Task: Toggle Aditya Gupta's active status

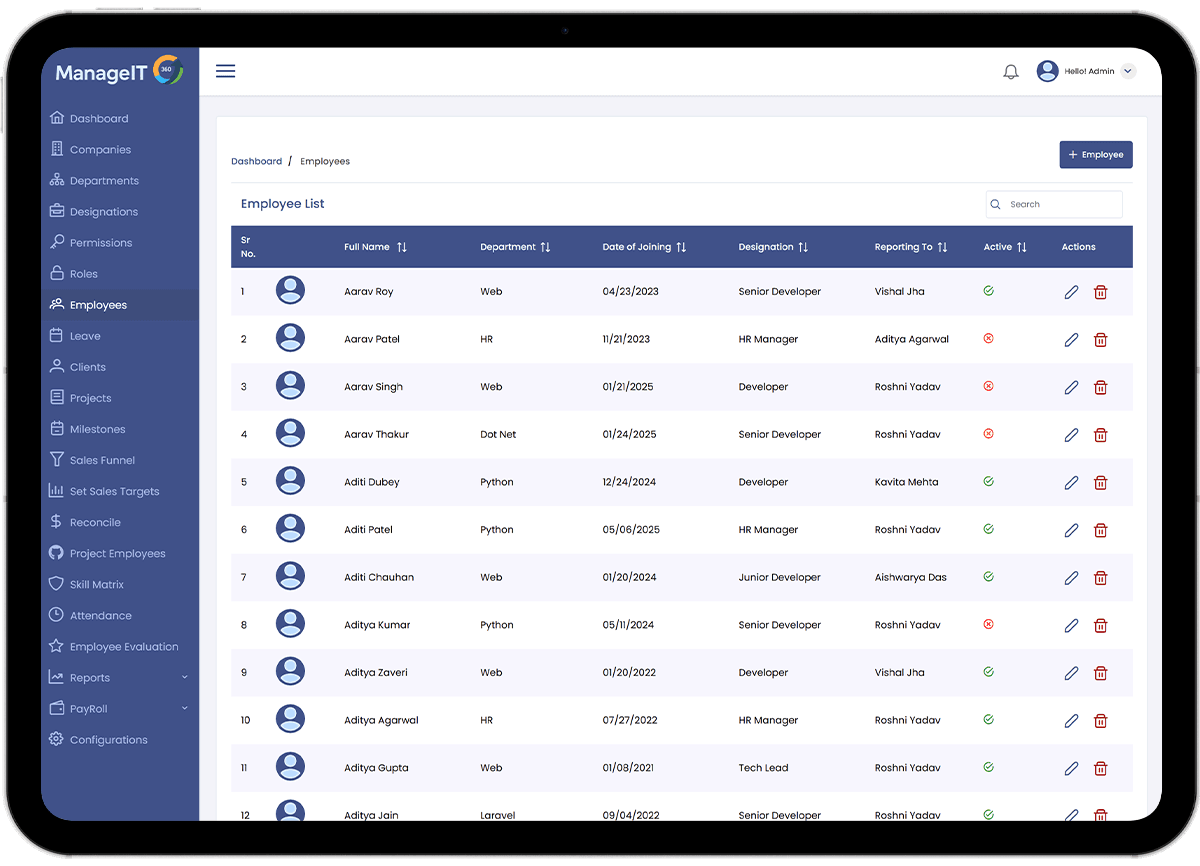Action: (x=988, y=767)
